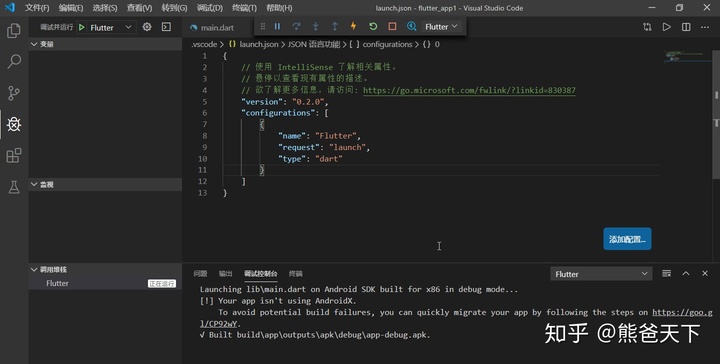This screenshot has height=364, width=720.
Task: Open debug console icon in debug sidebar header
Action: [x=166, y=27]
